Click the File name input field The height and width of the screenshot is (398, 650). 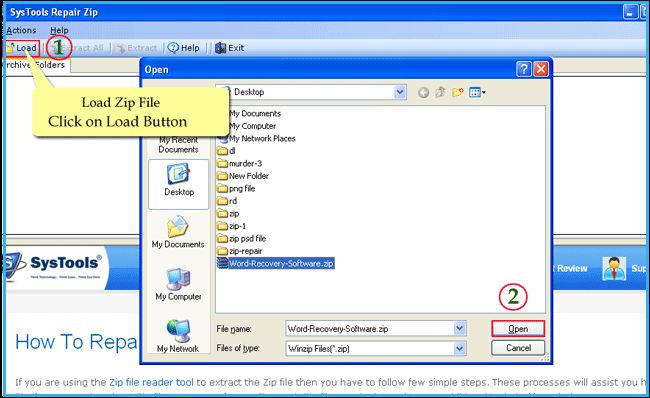pyautogui.click(x=370, y=329)
